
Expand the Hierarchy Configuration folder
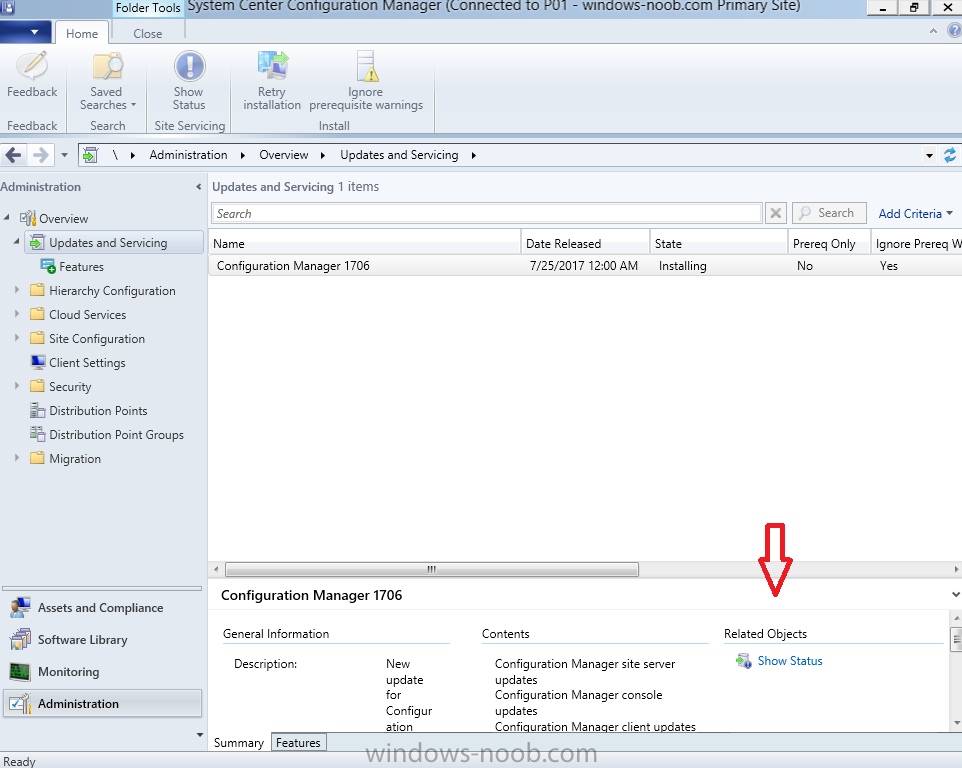coord(17,290)
